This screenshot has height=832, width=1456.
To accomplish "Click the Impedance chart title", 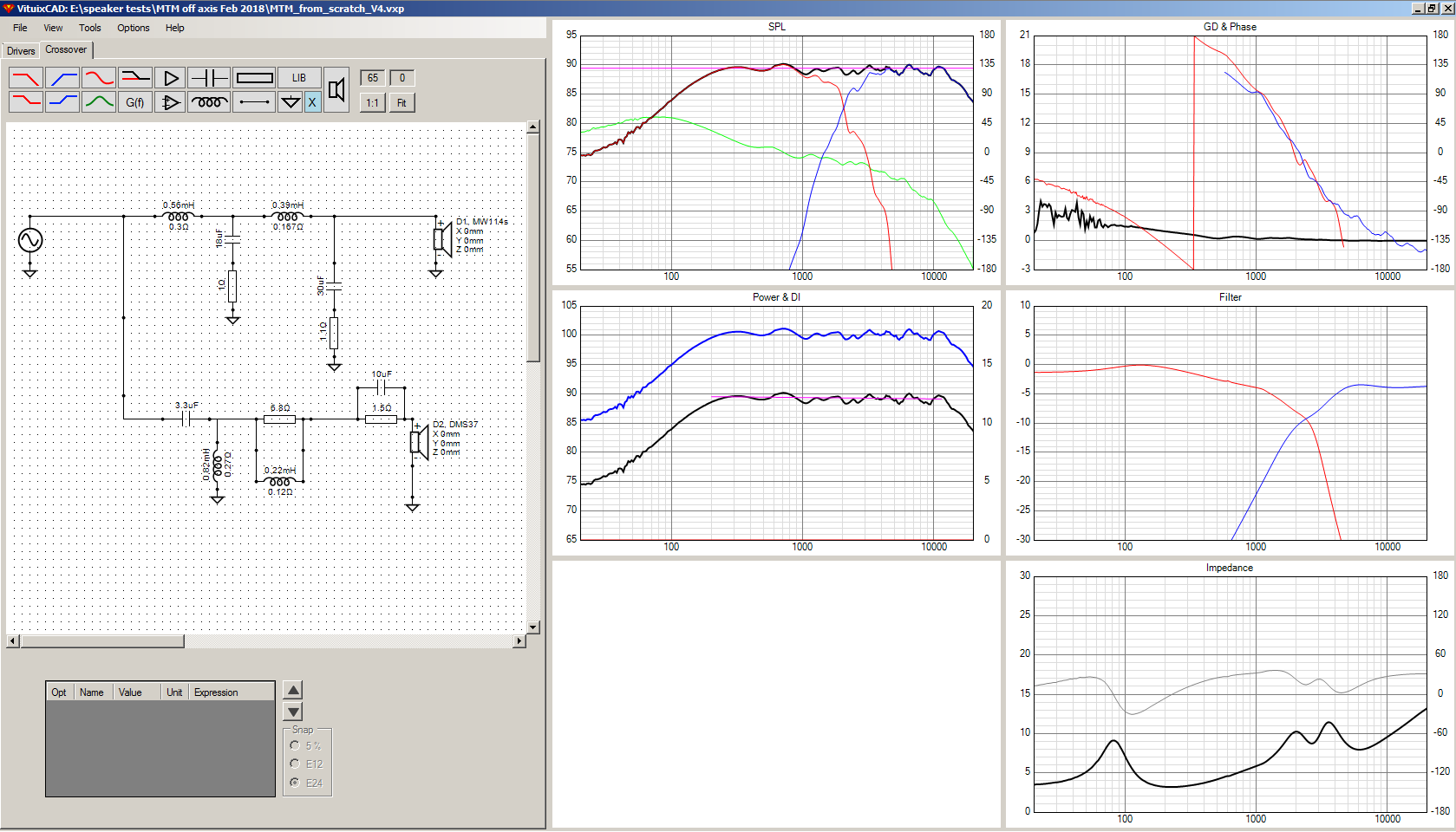I will coord(1230,568).
